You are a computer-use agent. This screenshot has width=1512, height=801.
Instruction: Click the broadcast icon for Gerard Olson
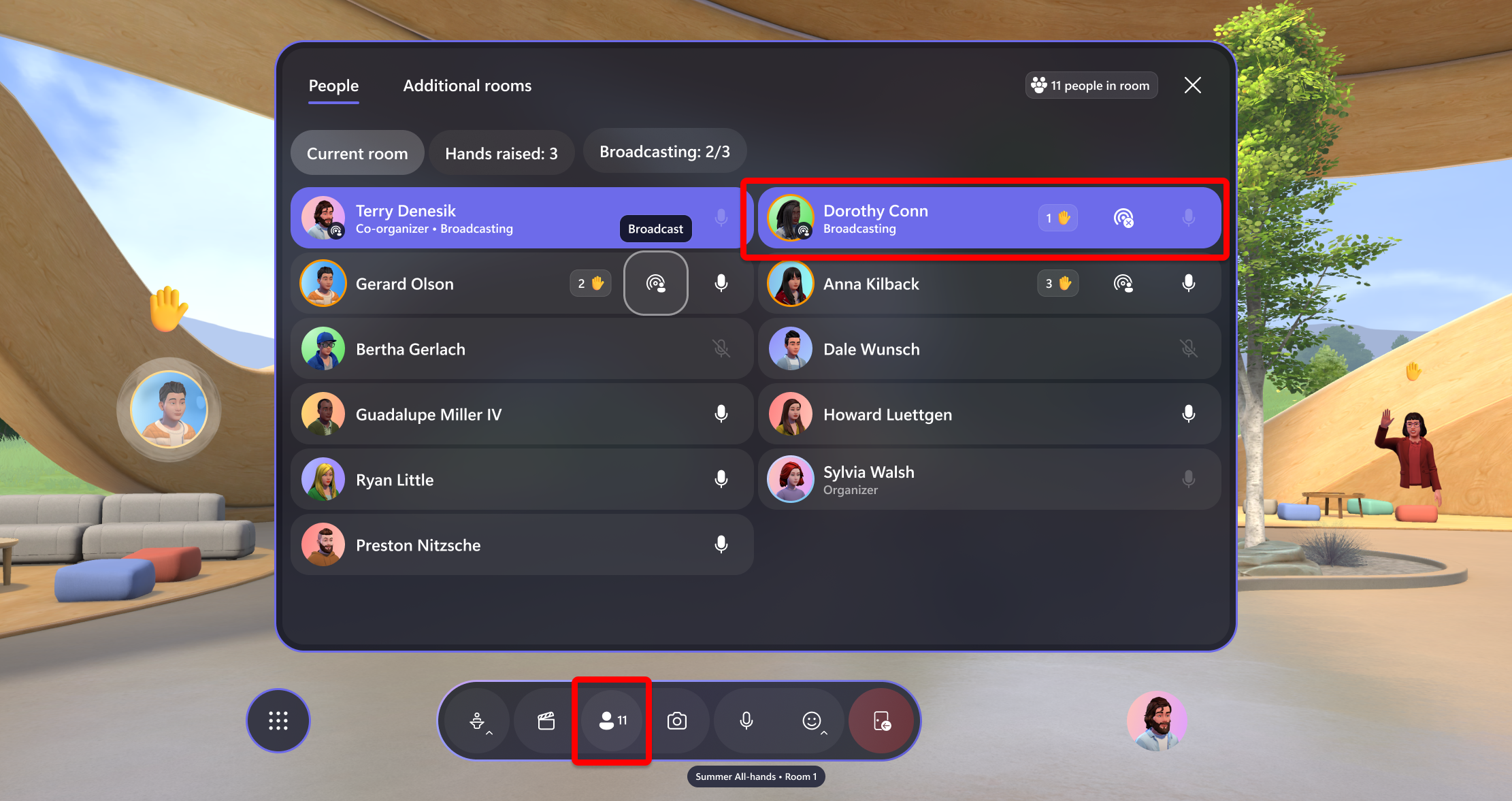pyautogui.click(x=656, y=283)
